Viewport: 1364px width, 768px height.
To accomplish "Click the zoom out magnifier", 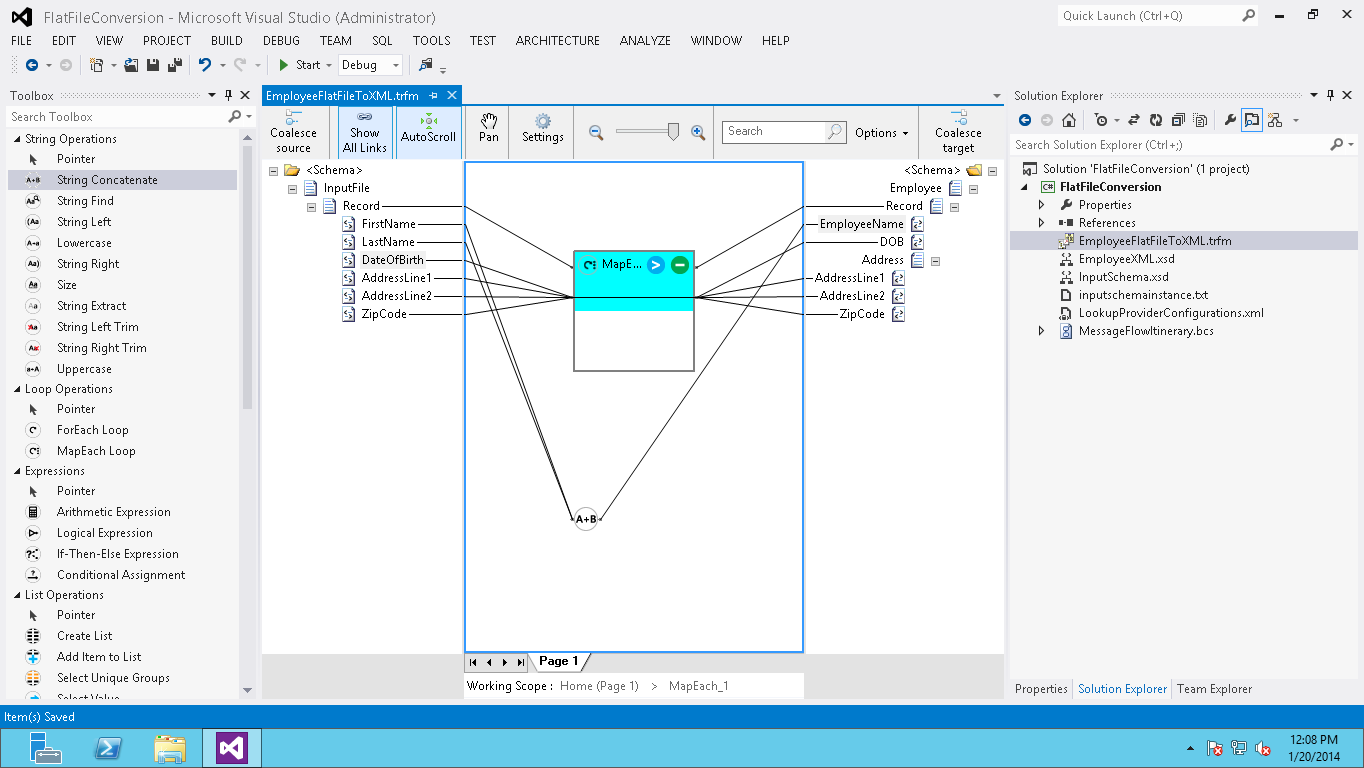I will (x=596, y=132).
